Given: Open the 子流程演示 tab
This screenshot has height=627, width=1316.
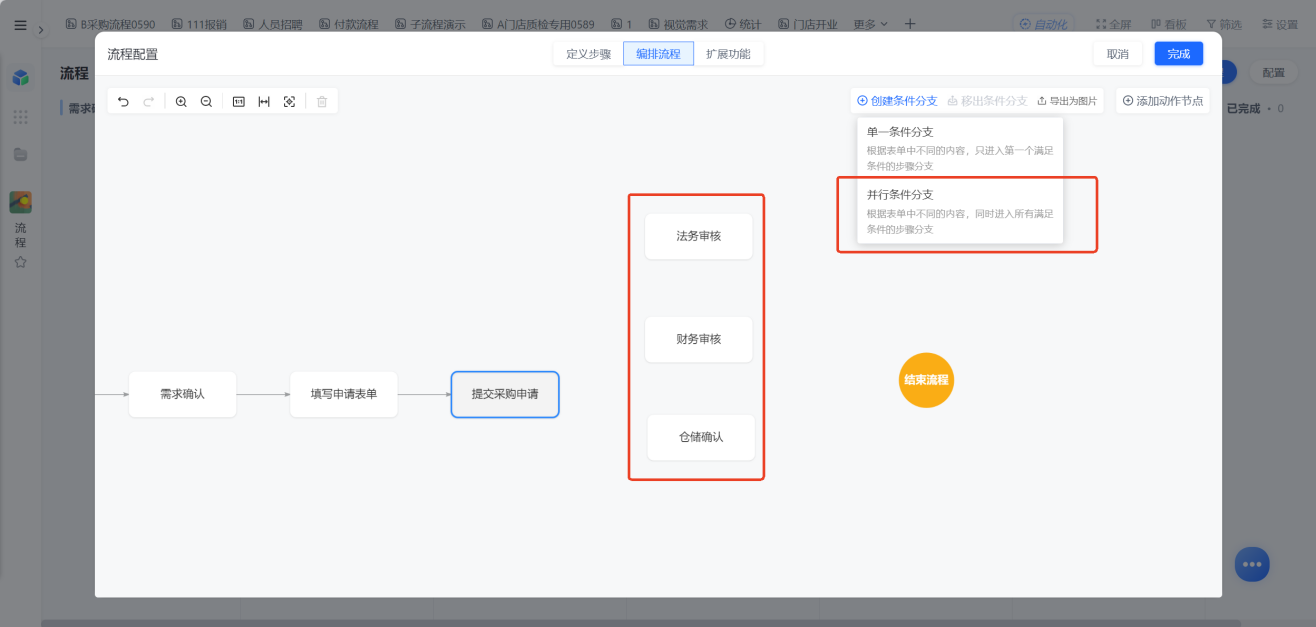Looking at the screenshot, I should 430,24.
